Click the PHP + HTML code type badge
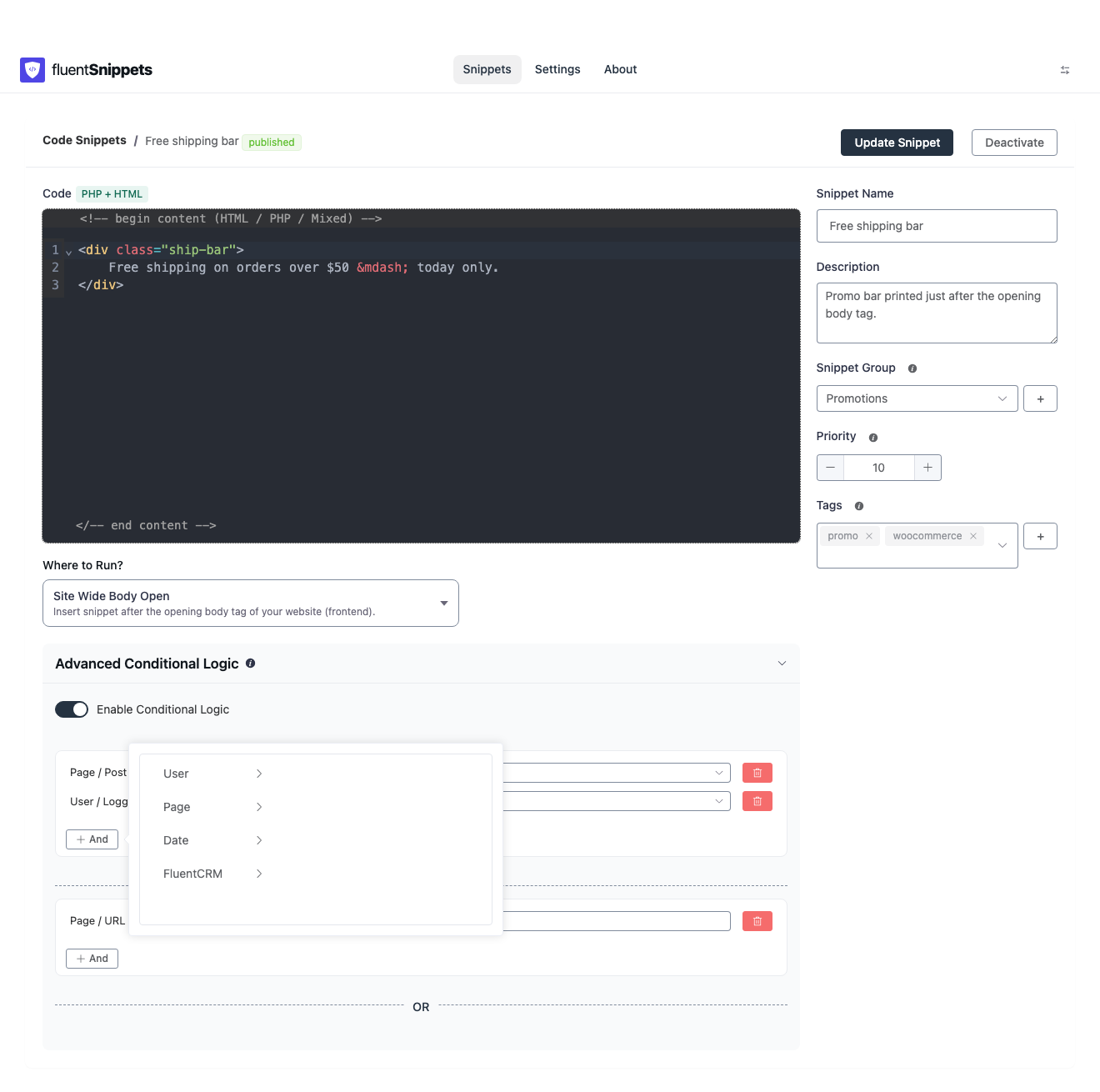Image resolution: width=1100 pixels, height=1092 pixels. (x=112, y=194)
